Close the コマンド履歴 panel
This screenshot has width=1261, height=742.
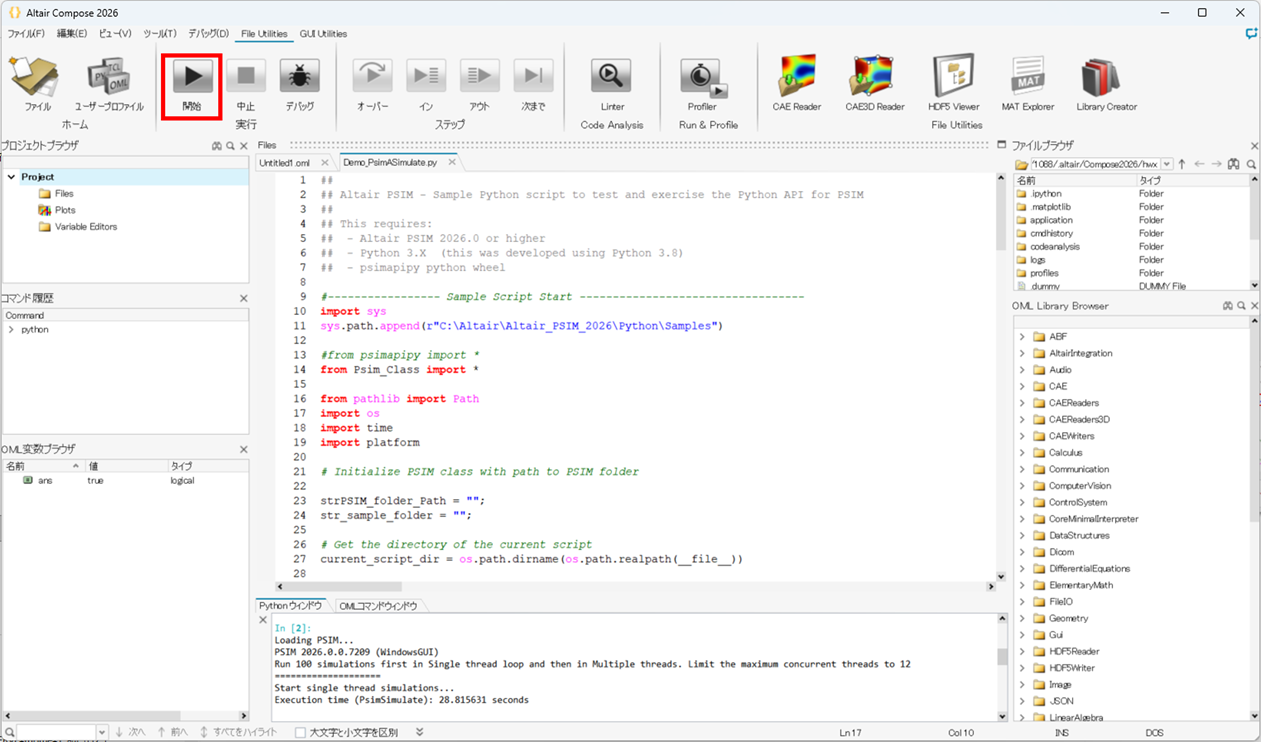(243, 298)
